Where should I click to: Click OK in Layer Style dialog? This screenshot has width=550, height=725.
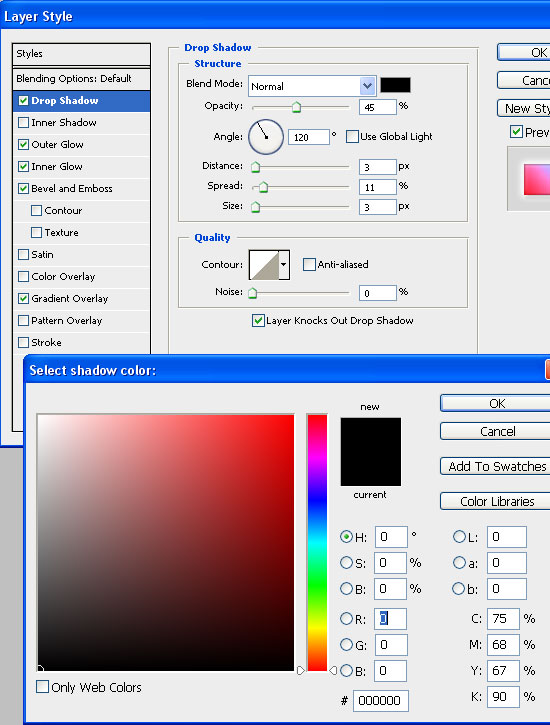click(524, 52)
